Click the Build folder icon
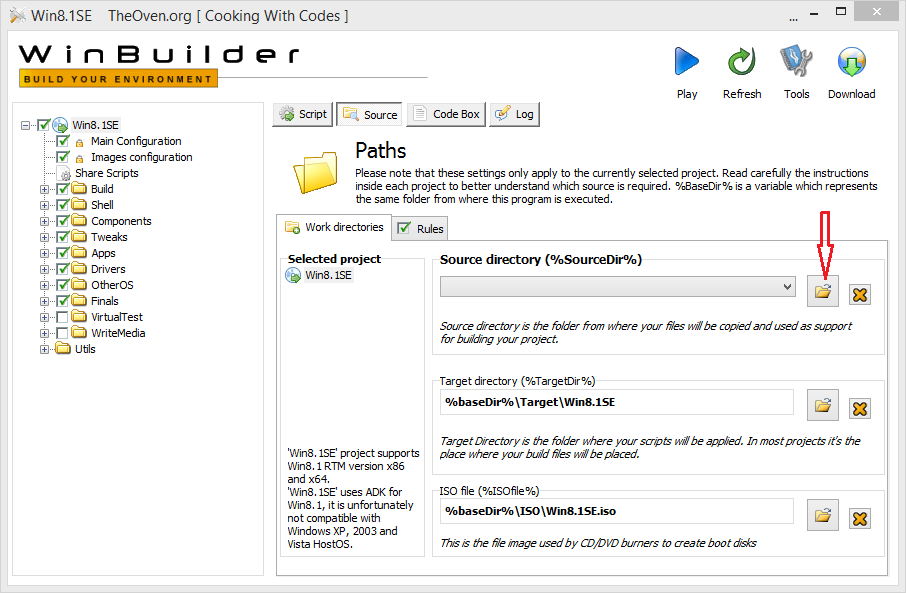 tap(79, 188)
